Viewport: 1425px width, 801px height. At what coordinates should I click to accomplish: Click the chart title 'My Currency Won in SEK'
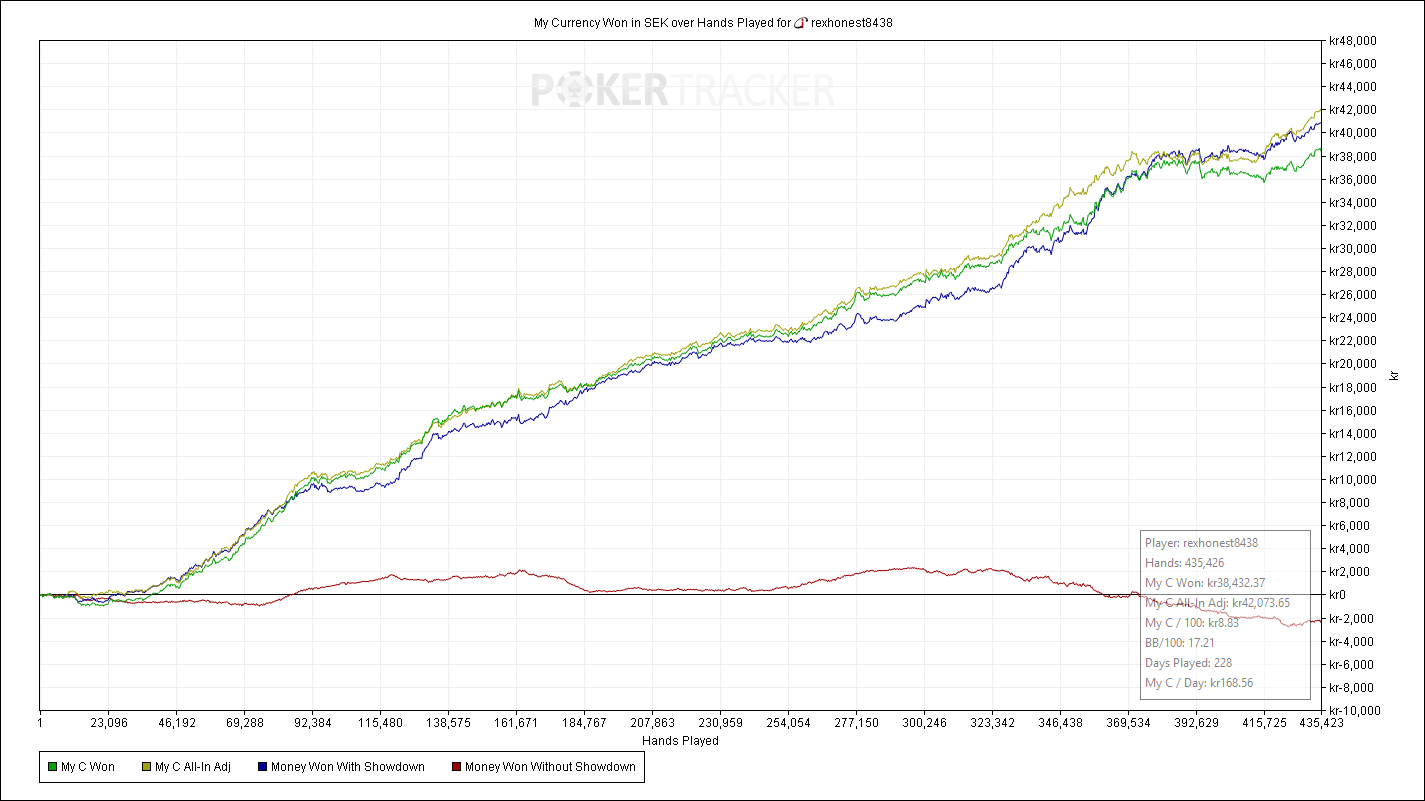pos(600,23)
